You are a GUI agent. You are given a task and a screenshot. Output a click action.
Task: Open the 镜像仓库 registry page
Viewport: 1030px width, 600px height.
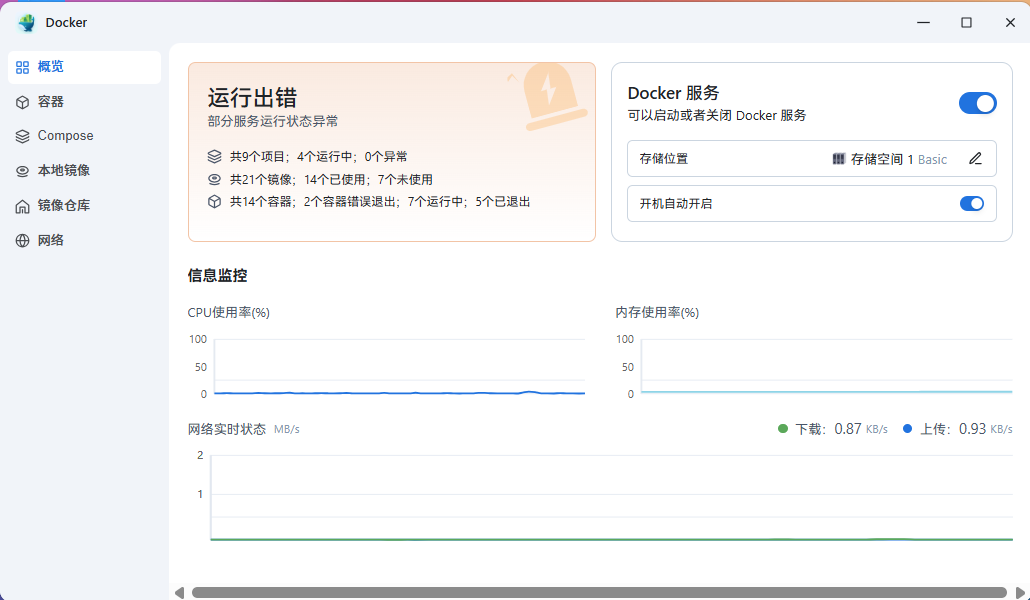(84, 206)
